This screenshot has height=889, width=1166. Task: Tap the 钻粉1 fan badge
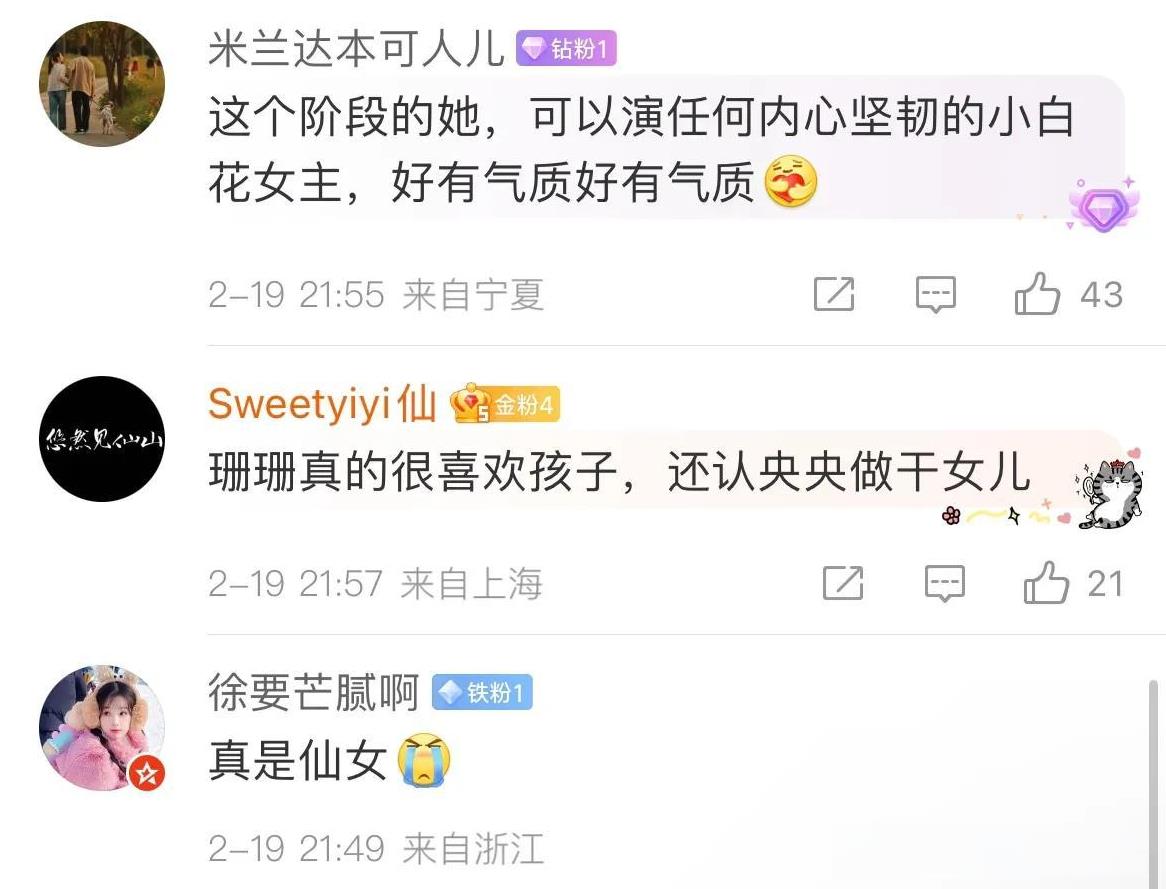click(566, 49)
